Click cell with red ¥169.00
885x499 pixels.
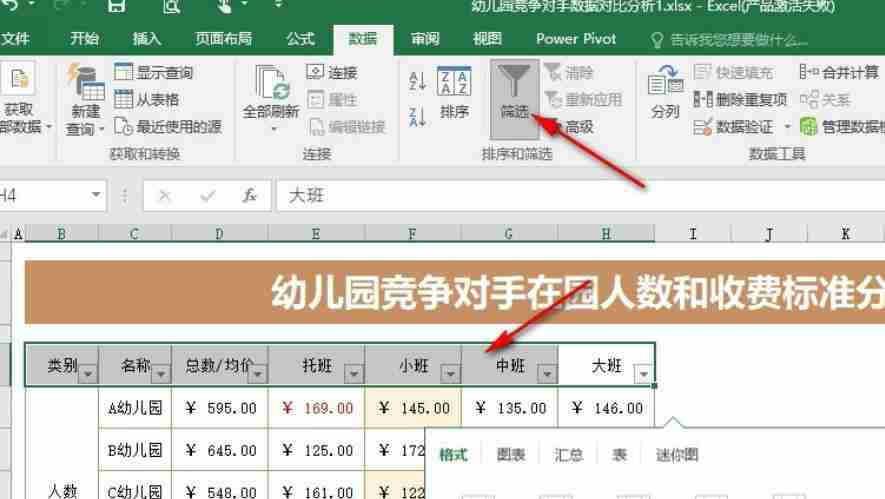[x=317, y=408]
